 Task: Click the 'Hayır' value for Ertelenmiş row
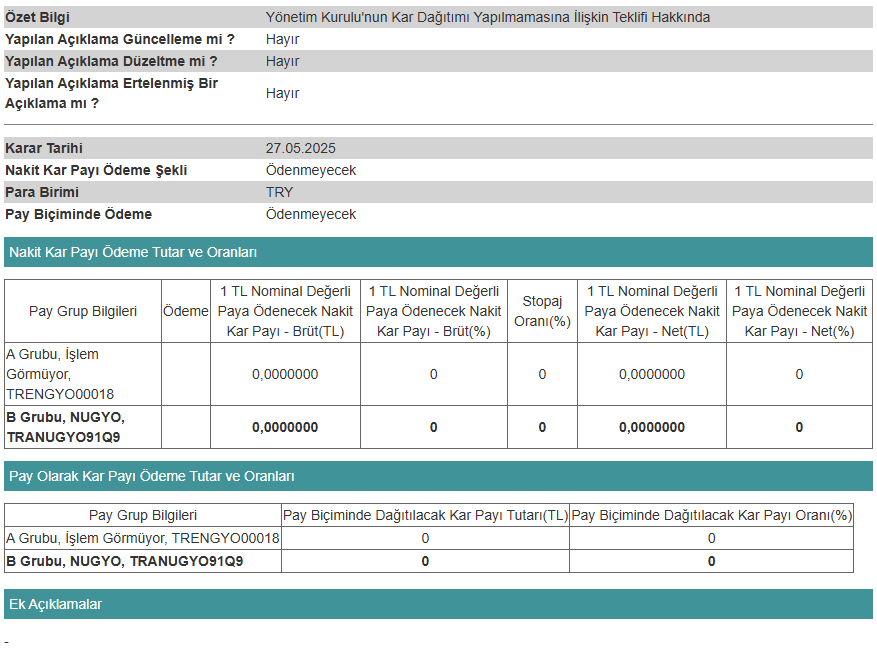(x=282, y=93)
